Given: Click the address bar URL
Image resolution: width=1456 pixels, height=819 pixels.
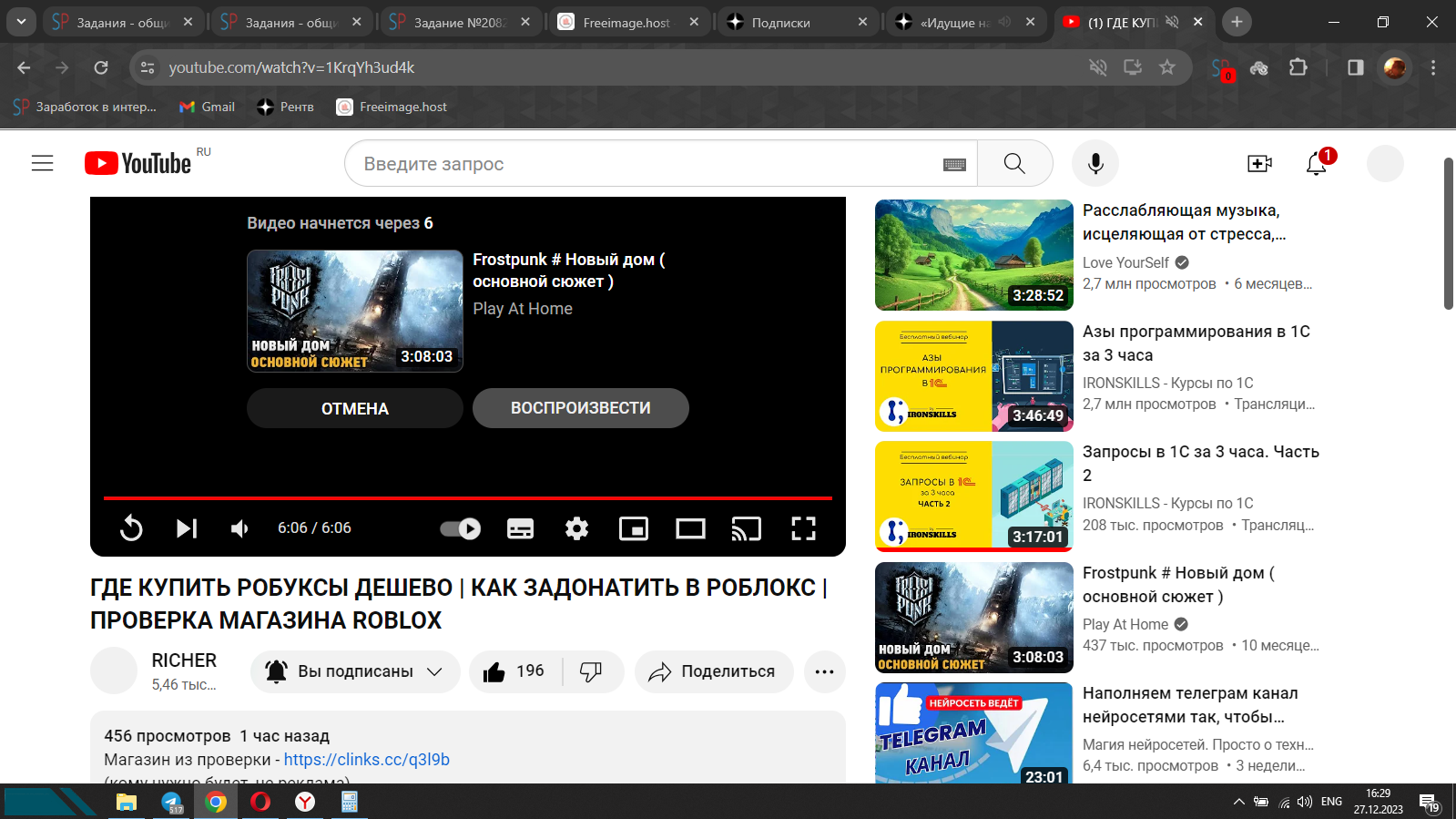Looking at the screenshot, I should pyautogui.click(x=291, y=67).
